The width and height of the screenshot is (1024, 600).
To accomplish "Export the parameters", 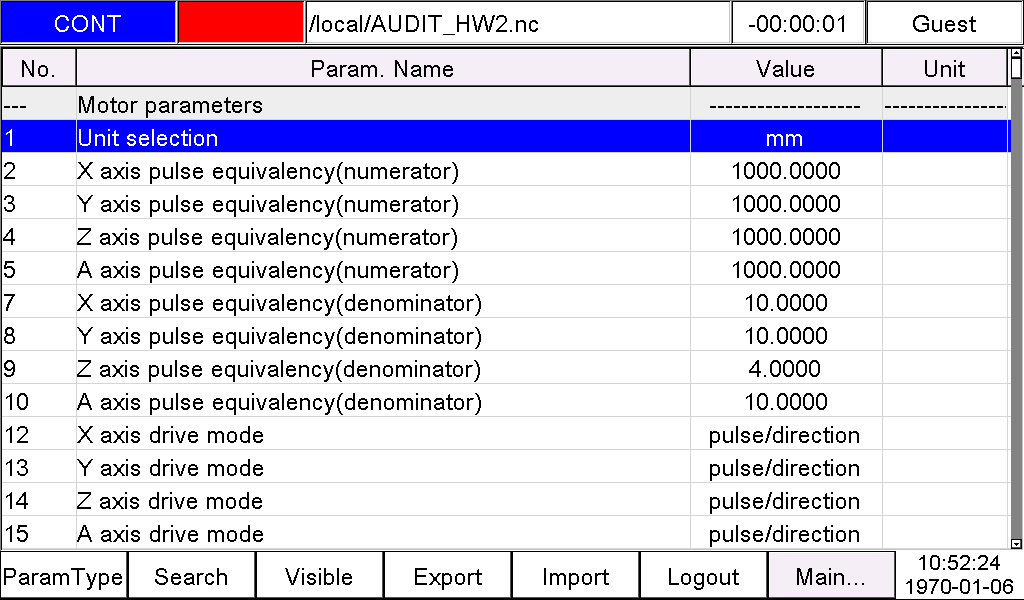I will (447, 576).
